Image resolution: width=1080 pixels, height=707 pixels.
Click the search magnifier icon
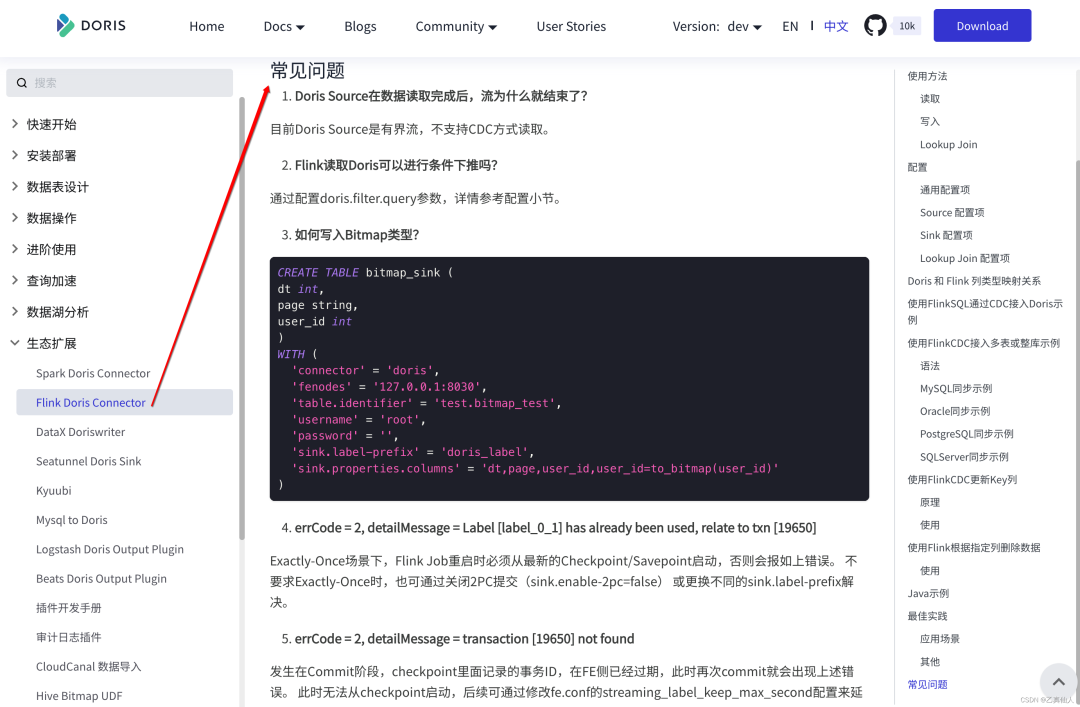[22, 83]
